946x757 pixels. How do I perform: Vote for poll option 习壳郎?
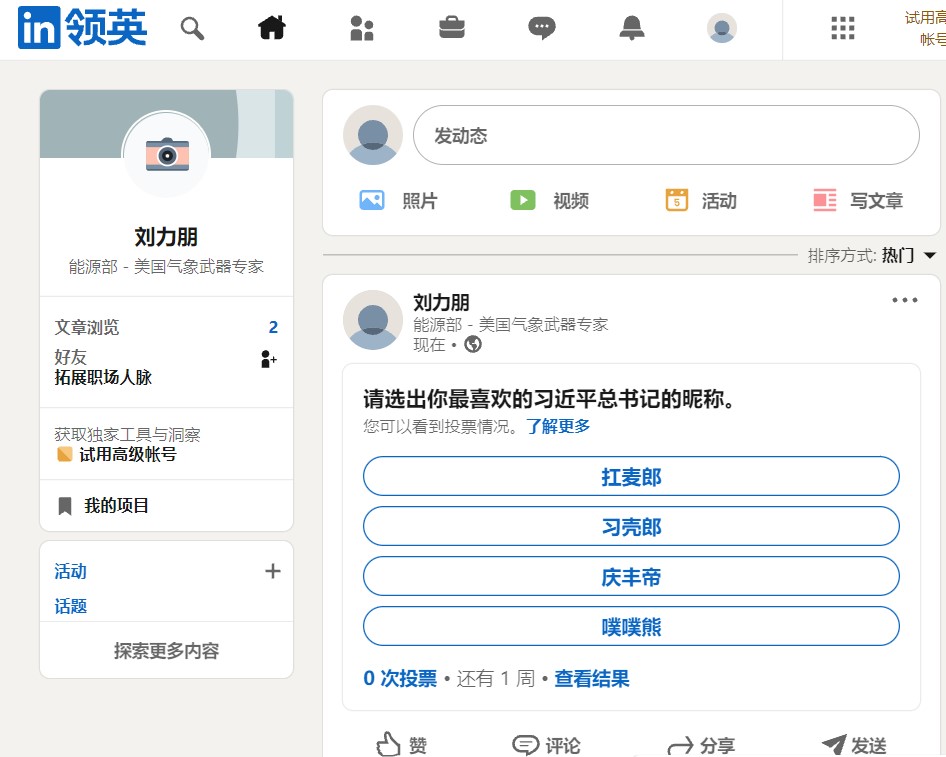click(x=631, y=527)
